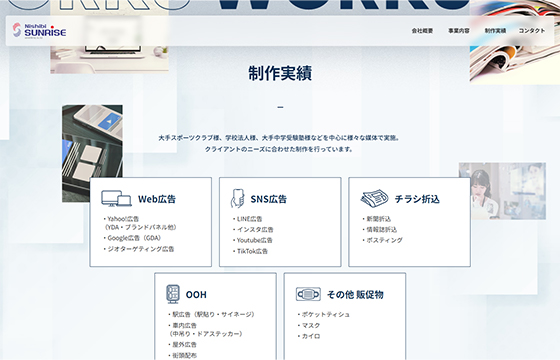The height and width of the screenshot is (360, 560).
Task: Select the チラシ折込 card heading
Action: click(x=417, y=199)
